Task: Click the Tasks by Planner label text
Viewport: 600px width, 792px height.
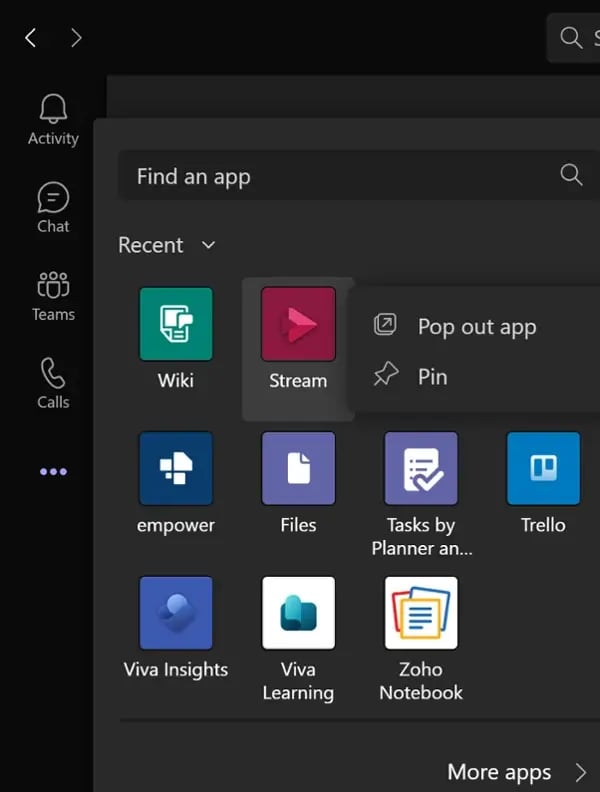Action: [422, 537]
